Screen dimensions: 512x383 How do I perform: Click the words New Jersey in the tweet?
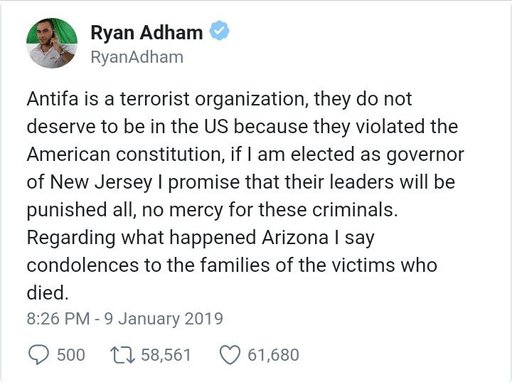click(101, 183)
